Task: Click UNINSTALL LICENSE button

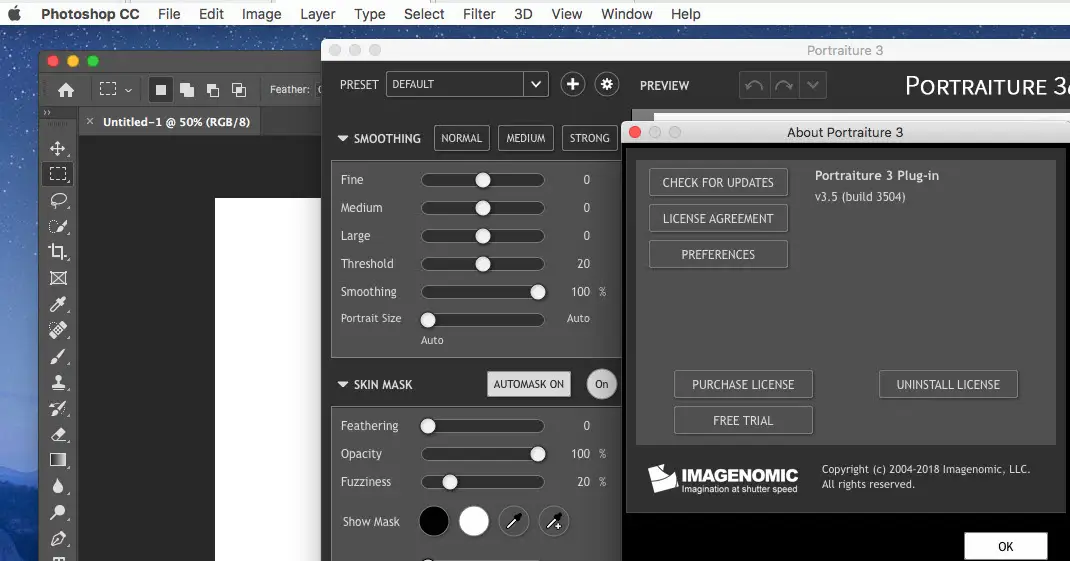Action: click(x=948, y=384)
